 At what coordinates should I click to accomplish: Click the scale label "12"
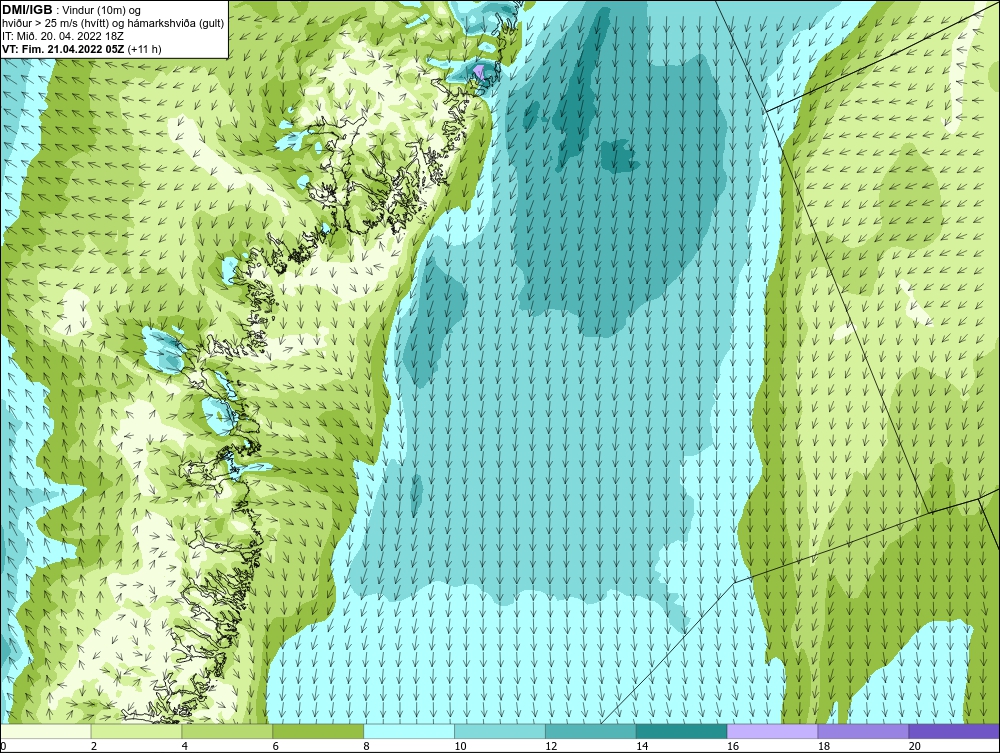click(551, 746)
